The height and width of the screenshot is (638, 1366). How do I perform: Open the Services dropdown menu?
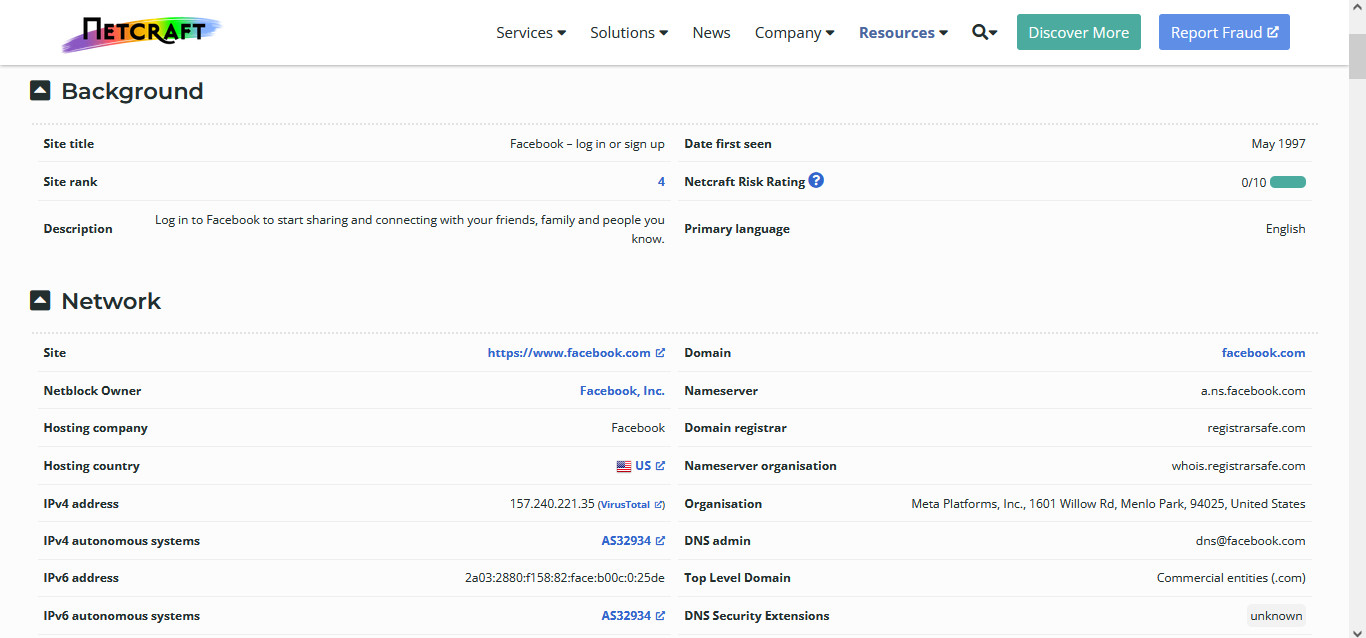(531, 33)
